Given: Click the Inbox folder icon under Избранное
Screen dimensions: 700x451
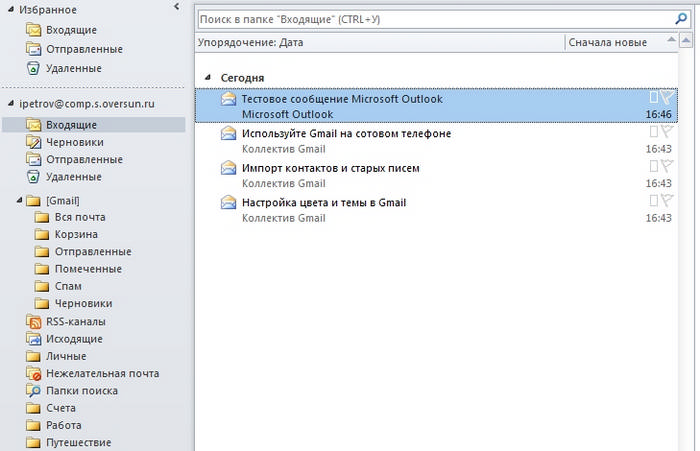Looking at the screenshot, I should pos(33,30).
